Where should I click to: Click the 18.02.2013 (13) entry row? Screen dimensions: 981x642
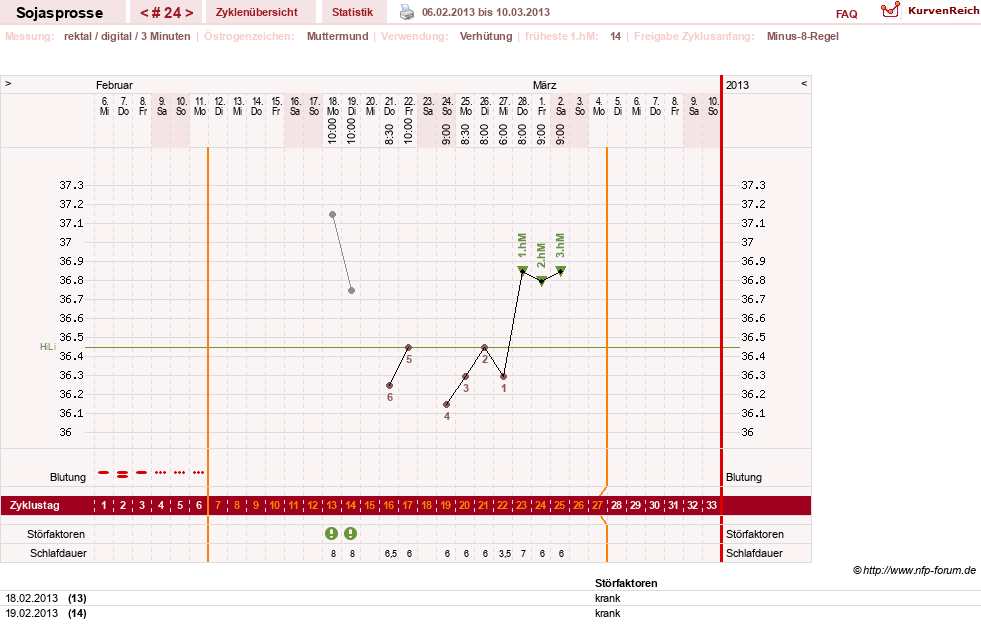pyautogui.click(x=490, y=598)
